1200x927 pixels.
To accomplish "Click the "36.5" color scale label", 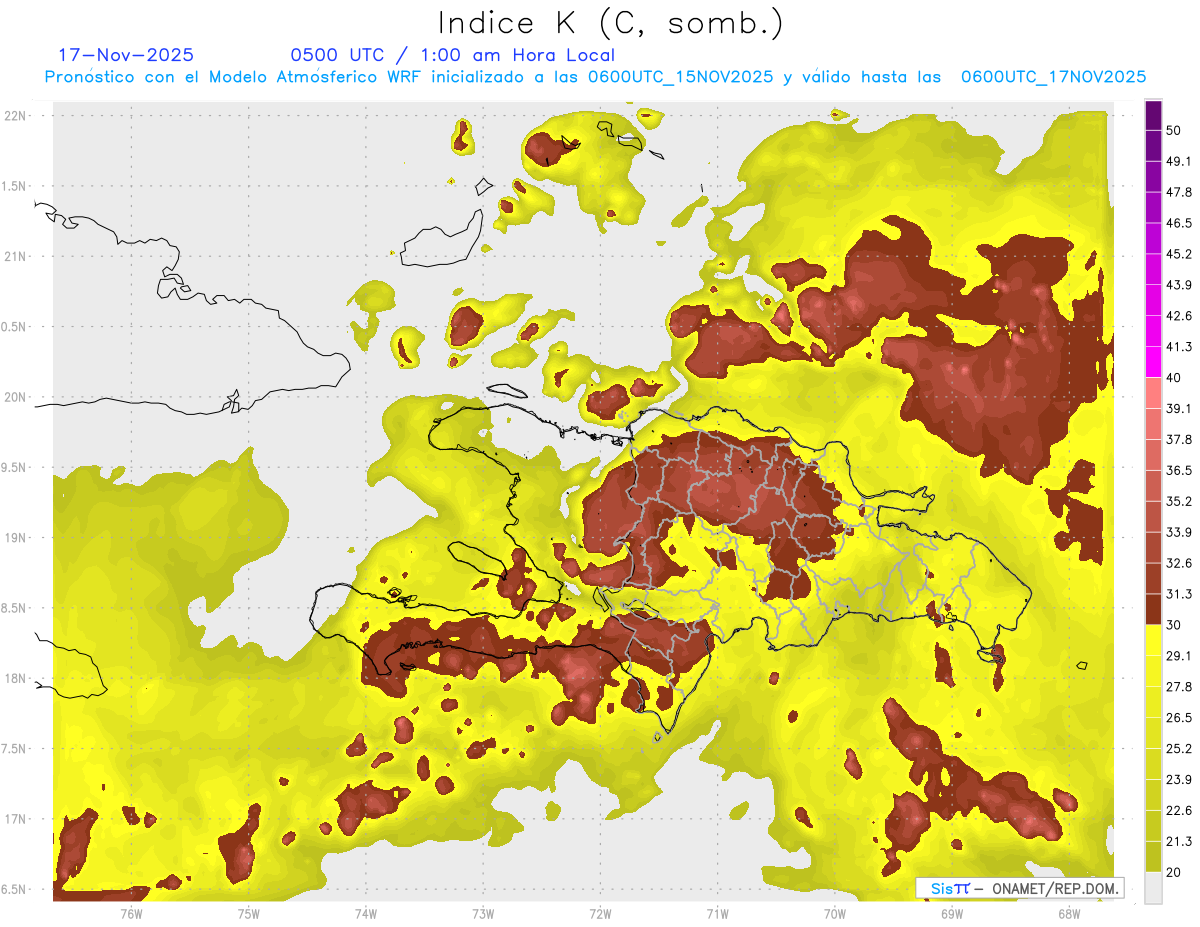I will 1179,471.
